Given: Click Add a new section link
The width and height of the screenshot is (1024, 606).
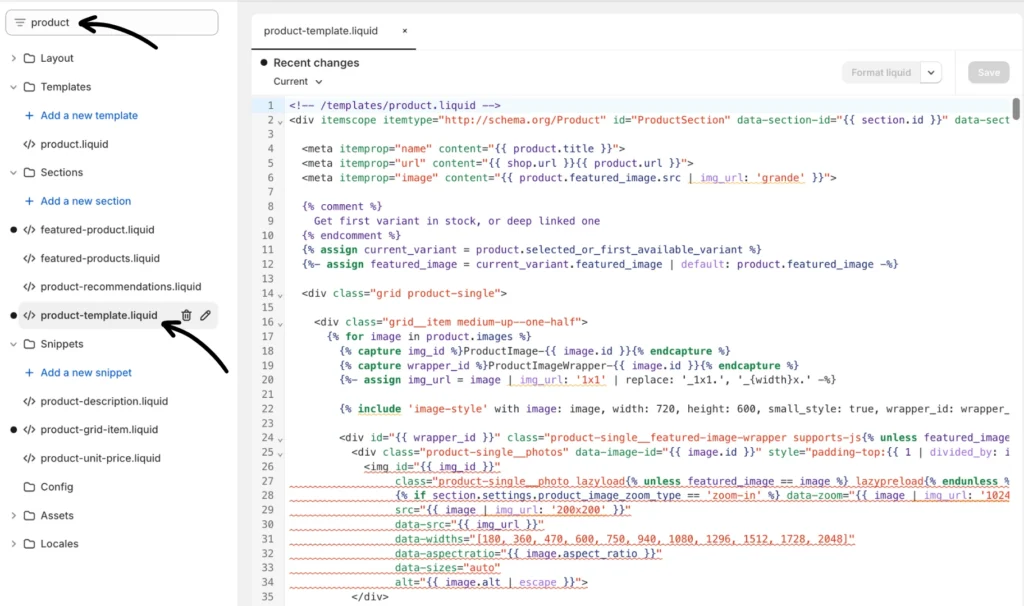Looking at the screenshot, I should click(86, 201).
